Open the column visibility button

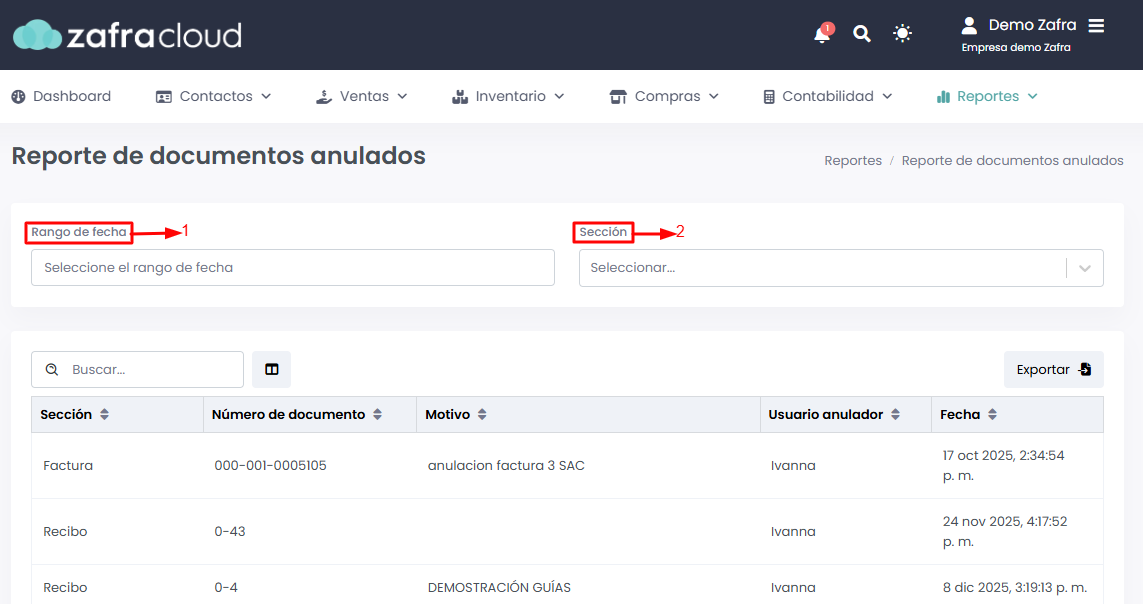(272, 369)
